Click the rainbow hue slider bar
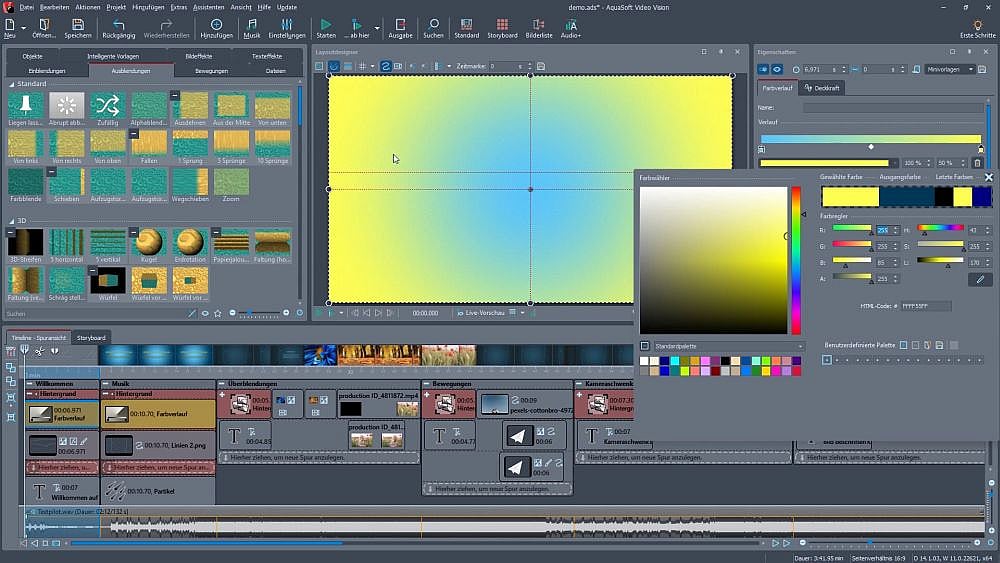 pyautogui.click(x=796, y=260)
